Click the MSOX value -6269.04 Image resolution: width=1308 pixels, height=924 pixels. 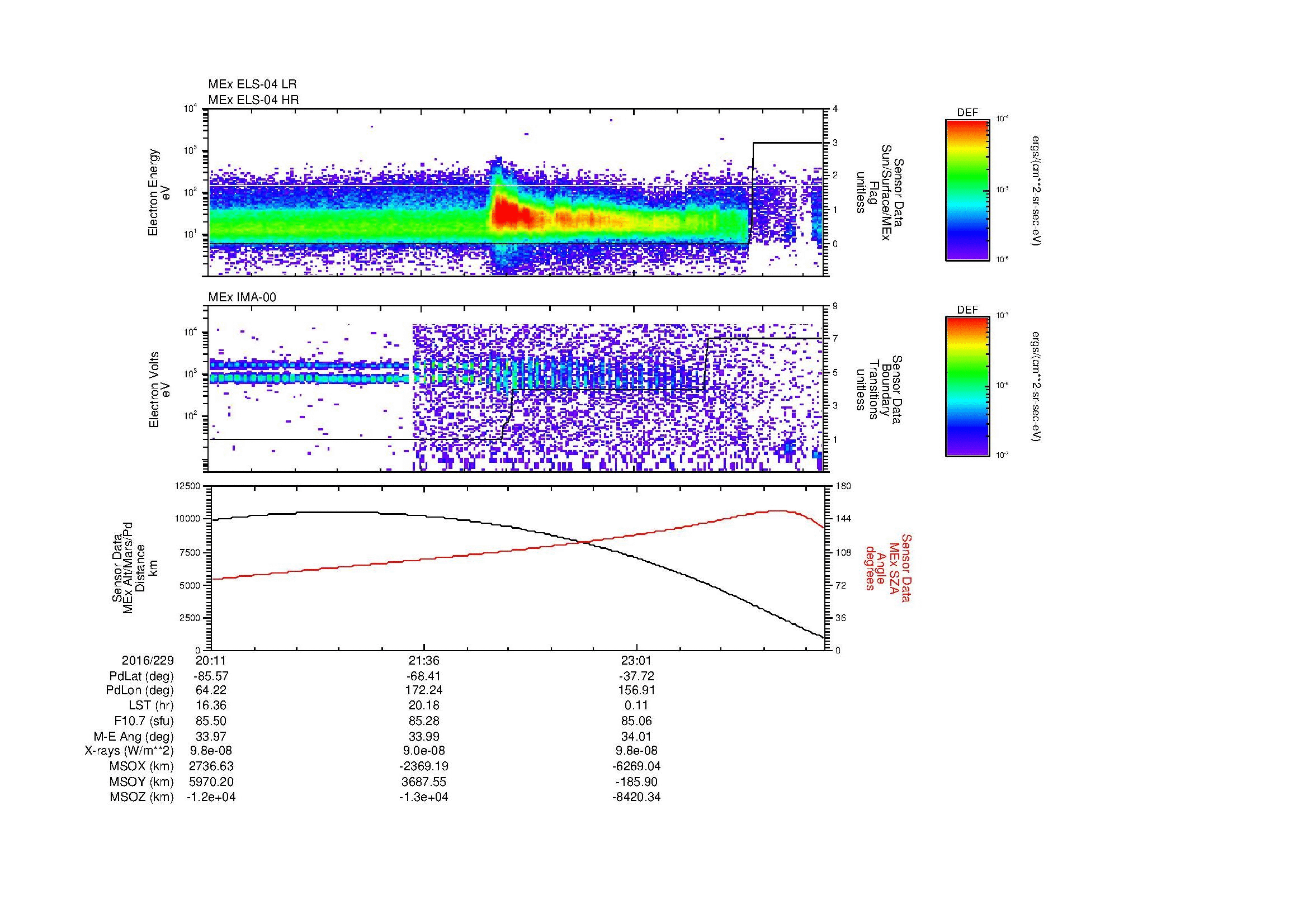coord(636,766)
